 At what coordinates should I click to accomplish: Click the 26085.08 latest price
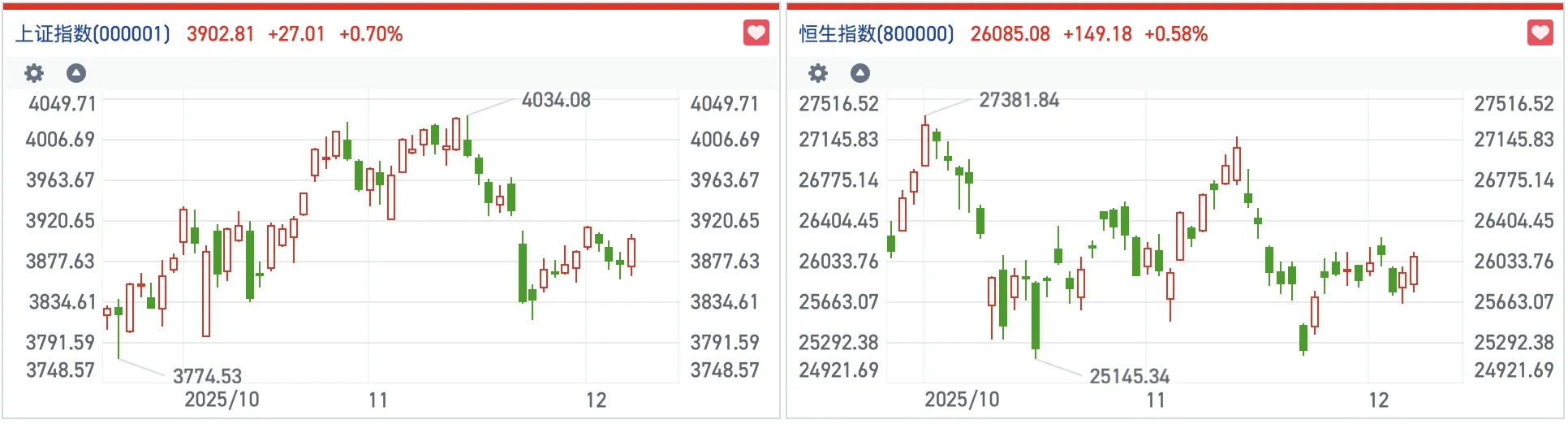tap(1010, 34)
